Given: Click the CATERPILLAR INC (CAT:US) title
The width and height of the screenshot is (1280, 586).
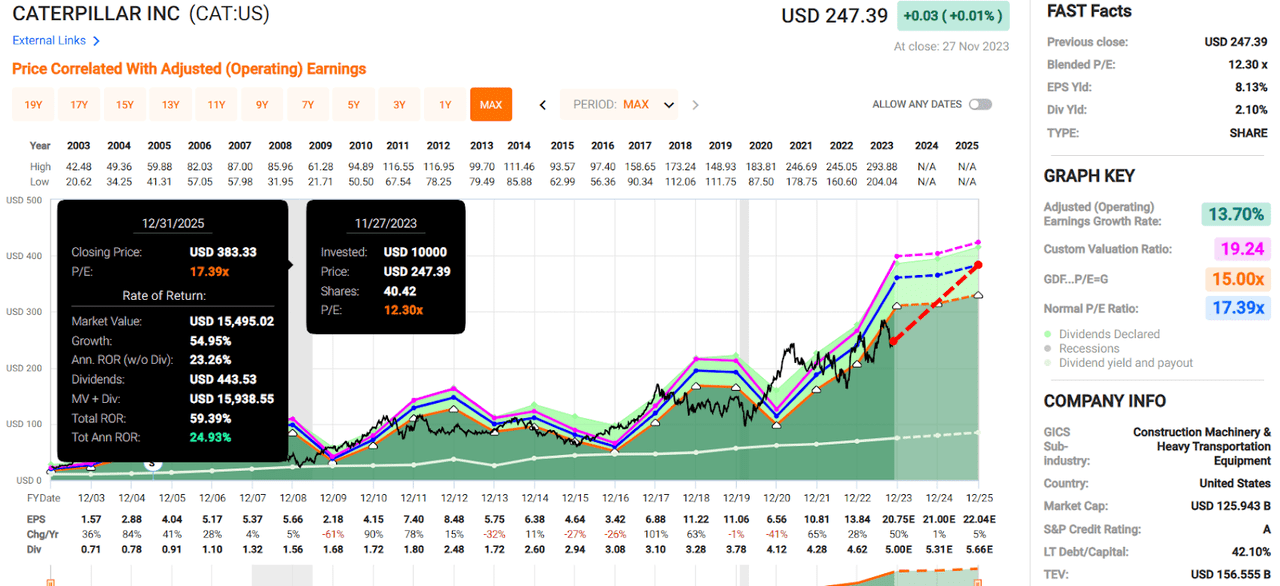Looking at the screenshot, I should coord(141,15).
